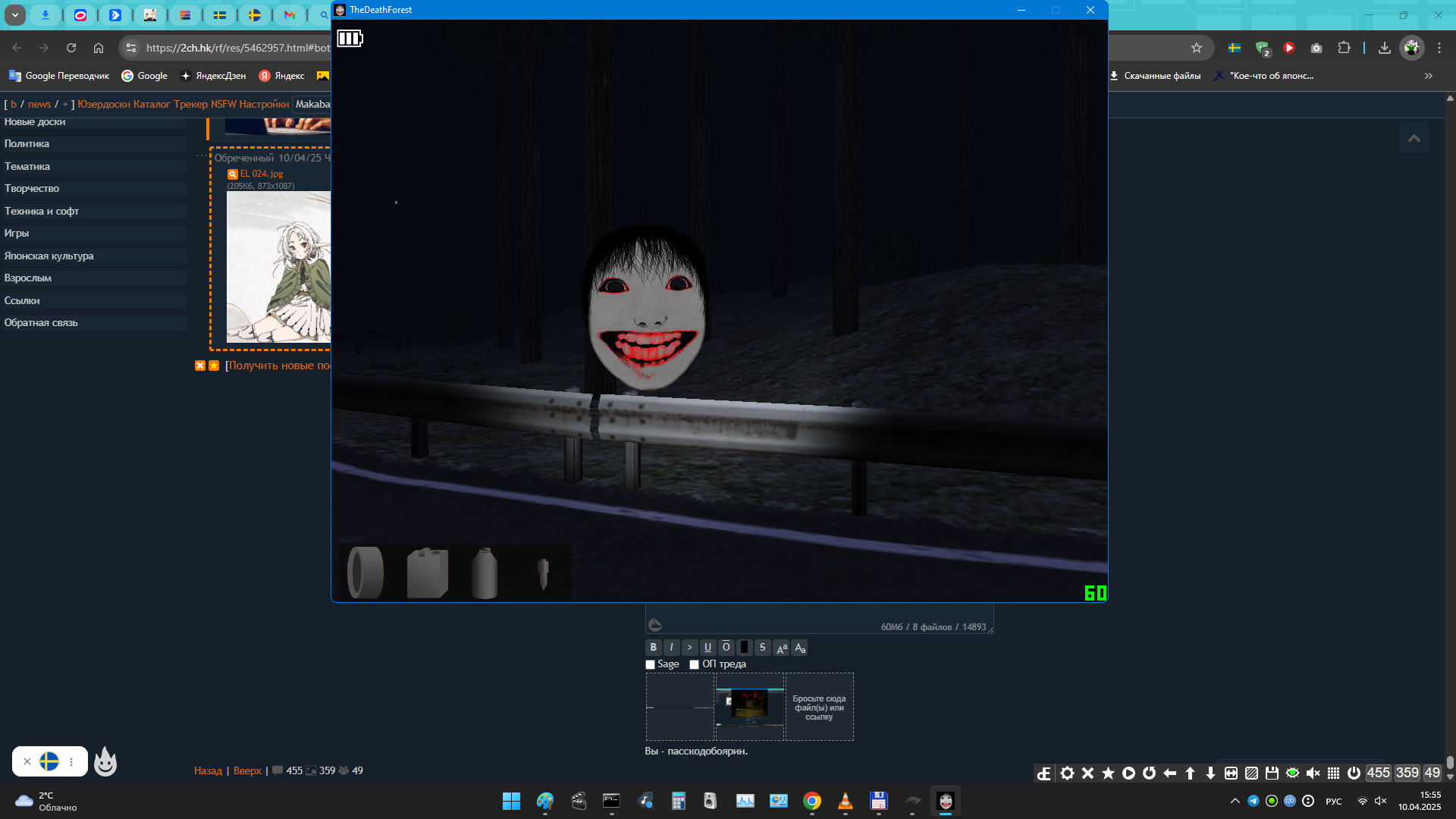The image size is (1456, 819).
Task: Open the Dollchan panel logo button
Action: [1044, 773]
